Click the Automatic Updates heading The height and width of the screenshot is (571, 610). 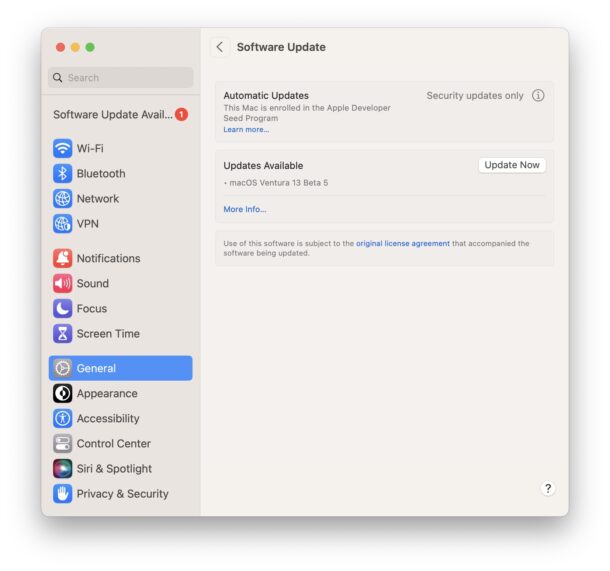click(266, 96)
